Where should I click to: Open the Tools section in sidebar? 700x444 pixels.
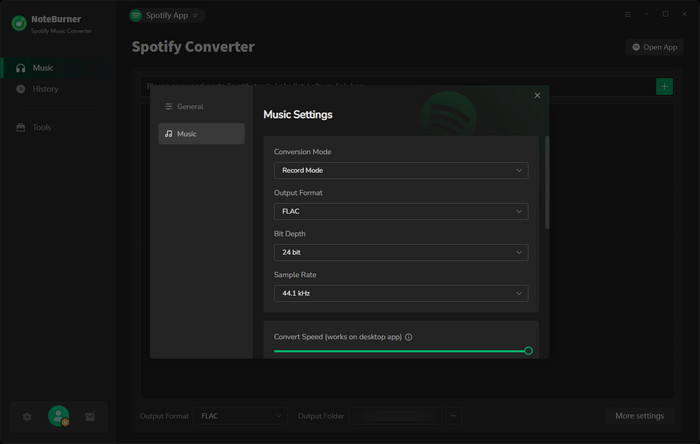pyautogui.click(x=41, y=127)
